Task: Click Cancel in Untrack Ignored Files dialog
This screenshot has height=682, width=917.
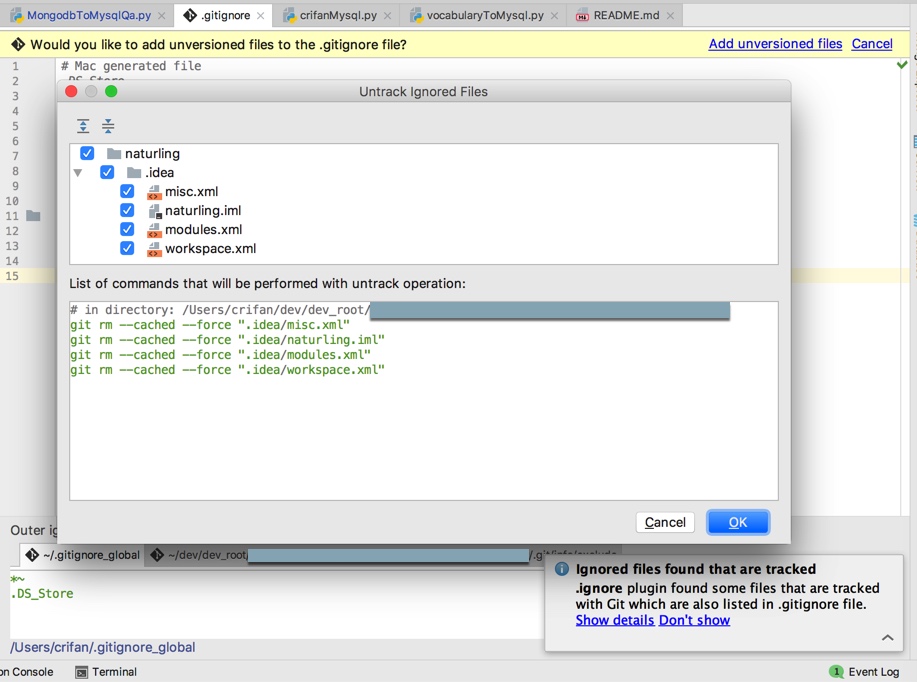Action: pyautogui.click(x=665, y=522)
